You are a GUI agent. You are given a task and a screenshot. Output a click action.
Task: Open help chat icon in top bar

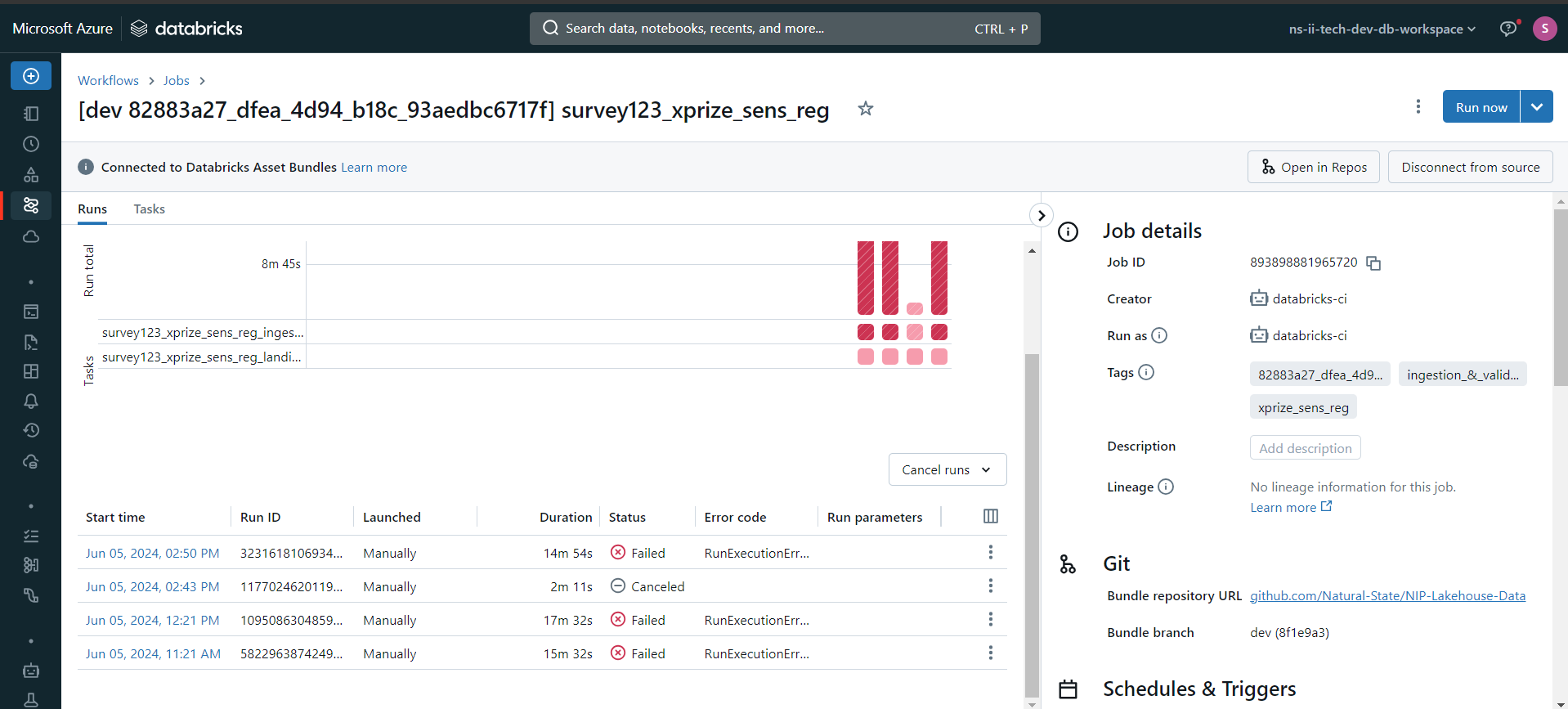pos(1509,29)
